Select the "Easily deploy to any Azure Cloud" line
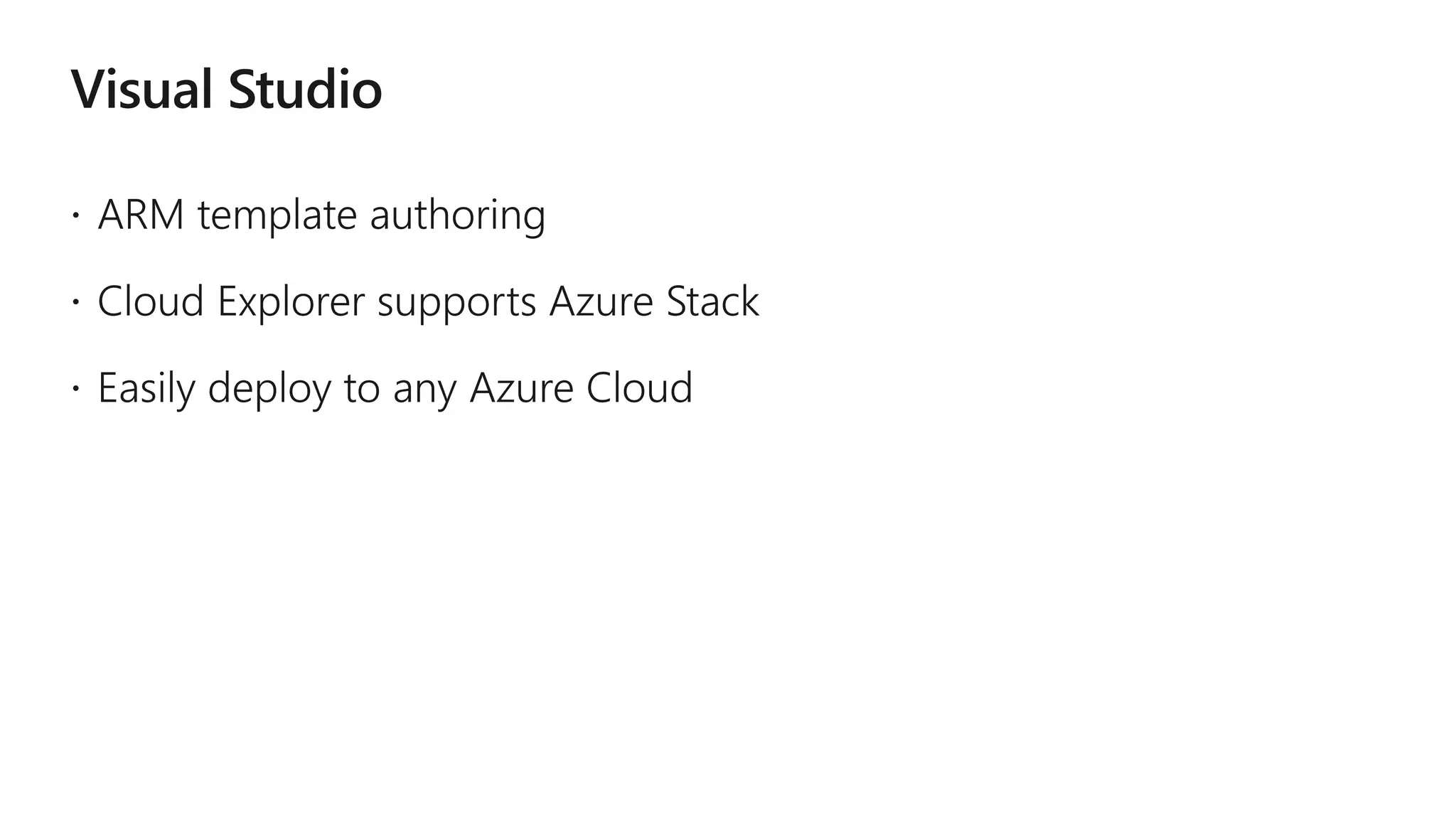The width and height of the screenshot is (1456, 819). coord(395,388)
